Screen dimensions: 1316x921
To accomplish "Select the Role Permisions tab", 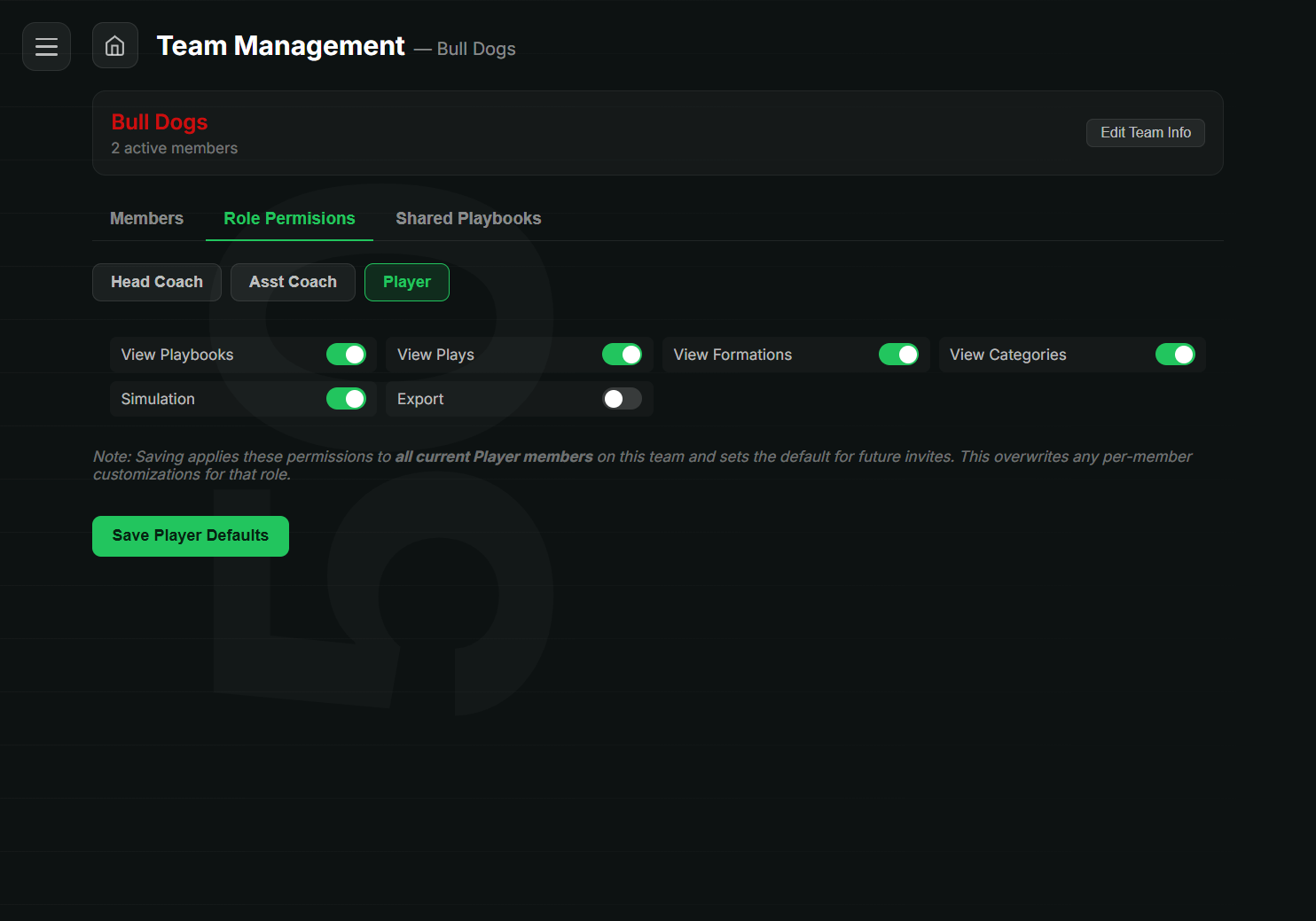I will (289, 219).
